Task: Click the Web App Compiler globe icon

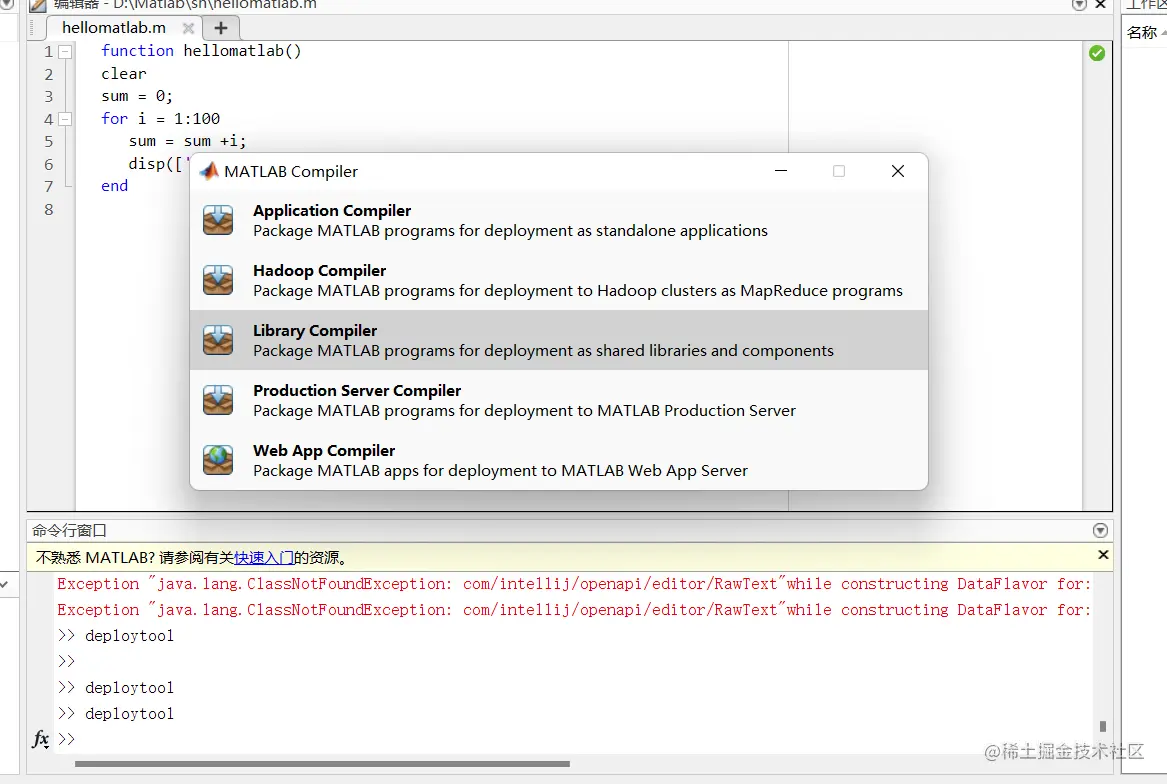Action: pyautogui.click(x=218, y=460)
